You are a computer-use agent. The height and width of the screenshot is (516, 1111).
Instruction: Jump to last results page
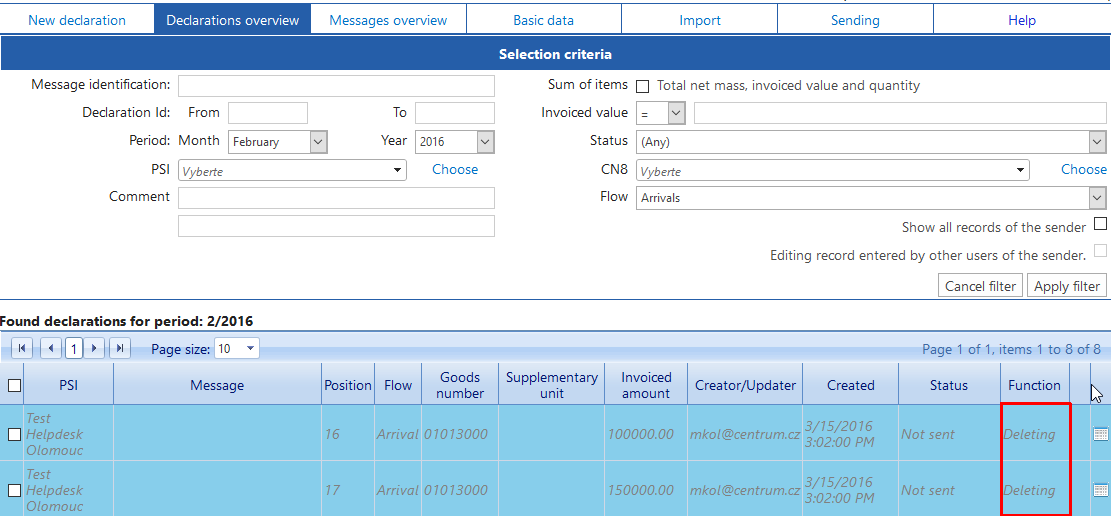click(x=120, y=348)
